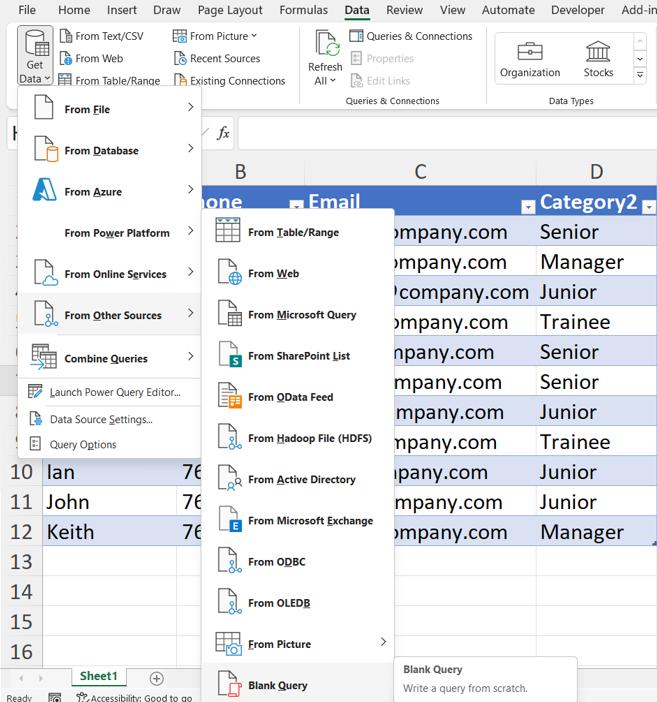Viewport: 657px width, 702px height.
Task: Expand the Combine Queries submenu
Action: pos(109,358)
